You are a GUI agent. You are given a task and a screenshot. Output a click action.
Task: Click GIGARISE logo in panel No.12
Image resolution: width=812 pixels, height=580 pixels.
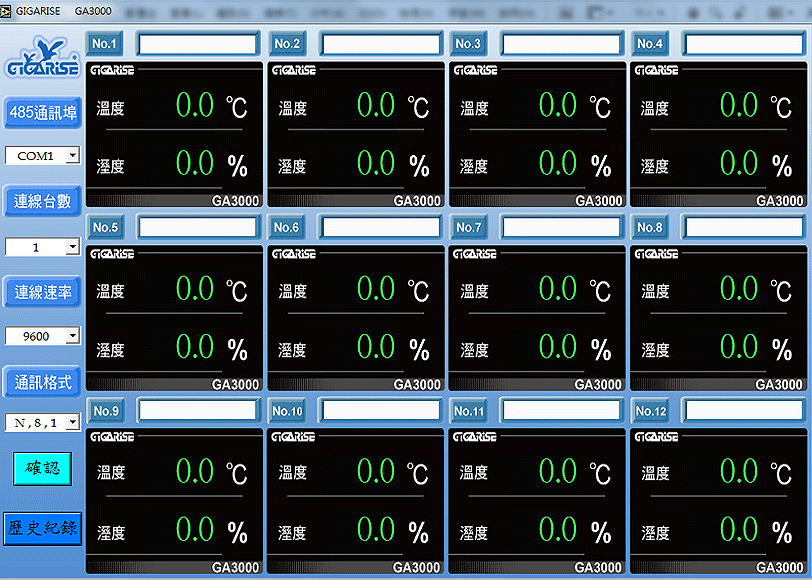pos(656,437)
